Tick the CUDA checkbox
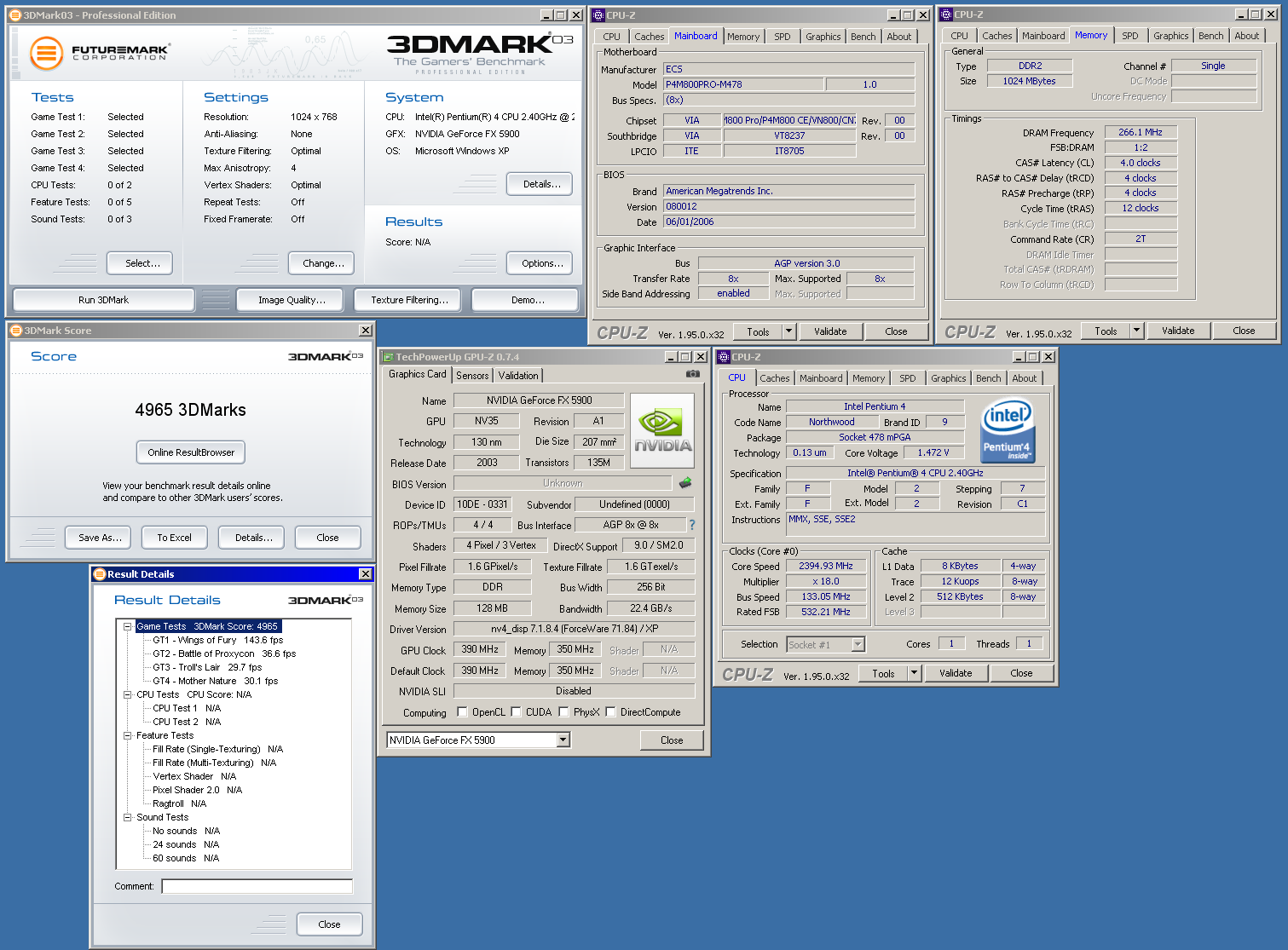1288x950 pixels. 516,712
